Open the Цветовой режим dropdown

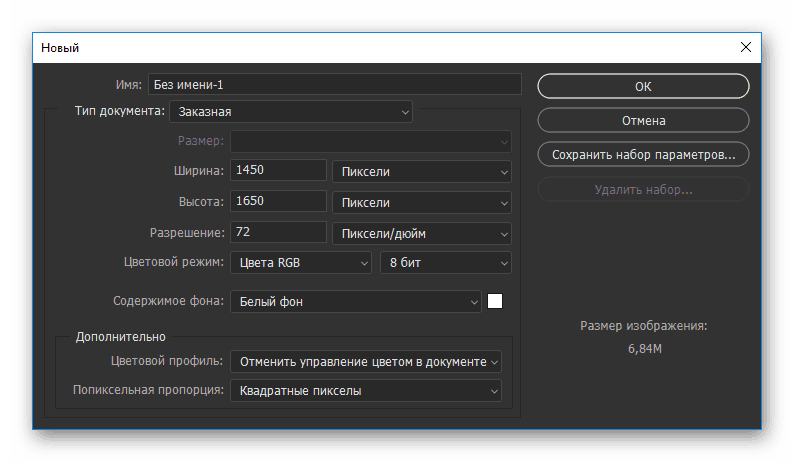[301, 263]
